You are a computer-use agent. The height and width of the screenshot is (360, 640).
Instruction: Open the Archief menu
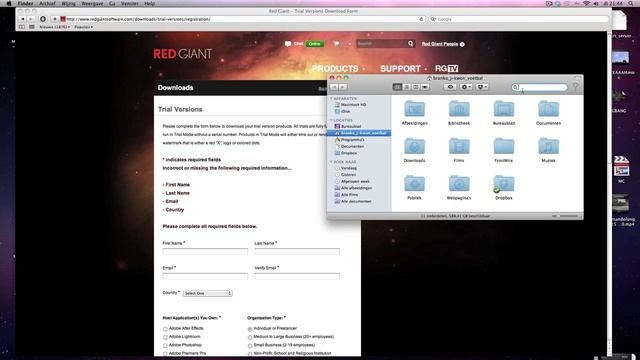click(47, 3)
